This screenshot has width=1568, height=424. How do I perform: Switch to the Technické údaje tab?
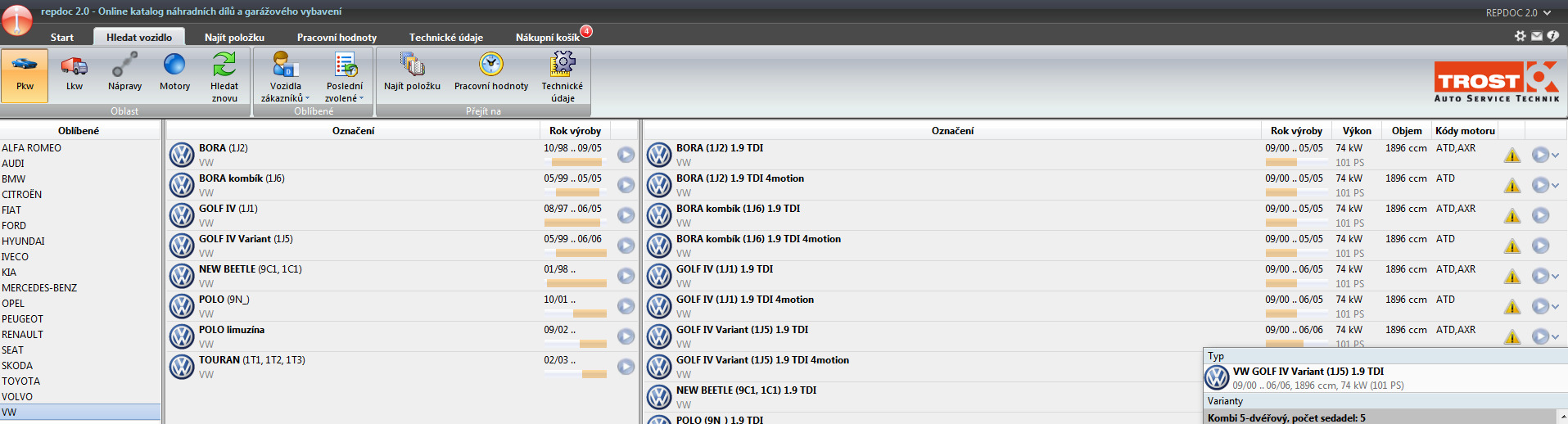pos(446,37)
